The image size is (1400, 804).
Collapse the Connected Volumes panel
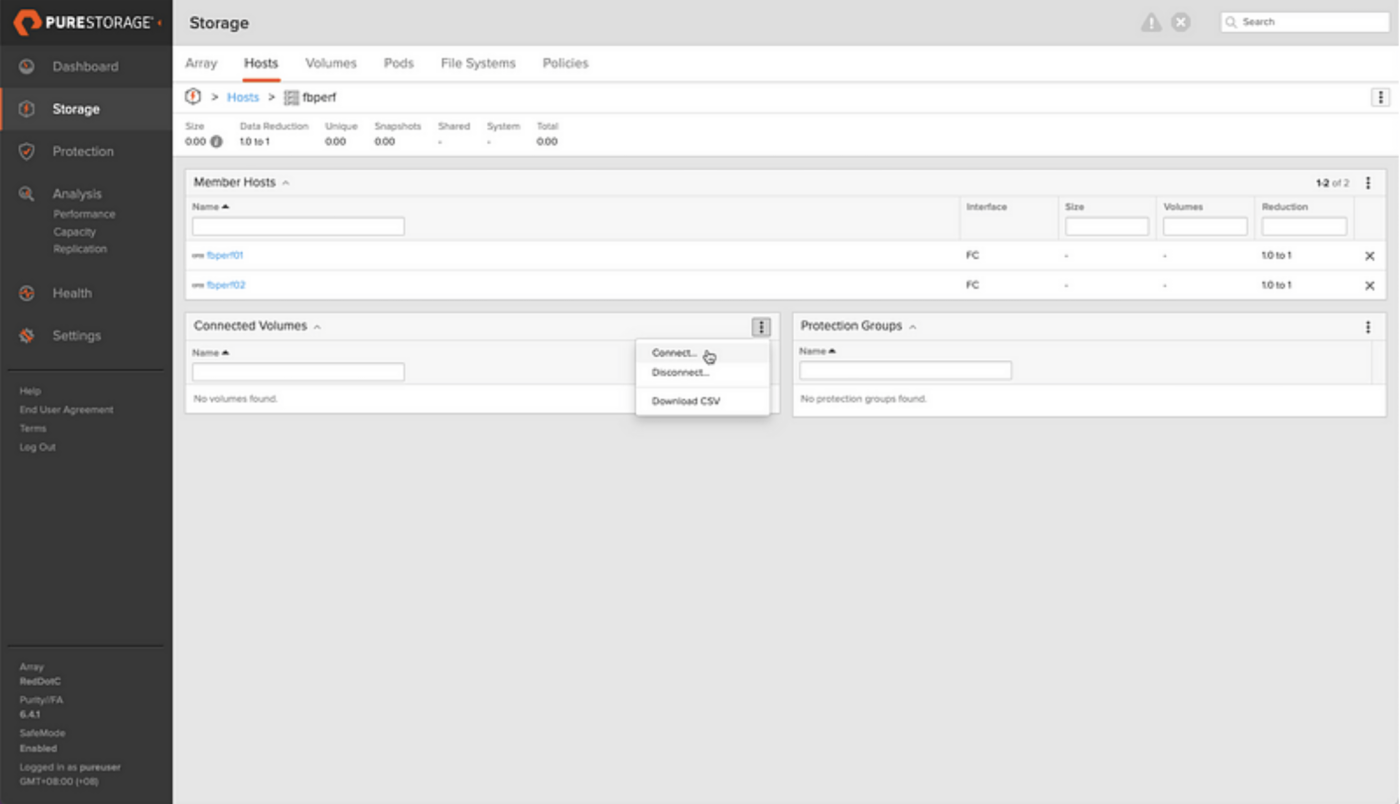(317, 327)
